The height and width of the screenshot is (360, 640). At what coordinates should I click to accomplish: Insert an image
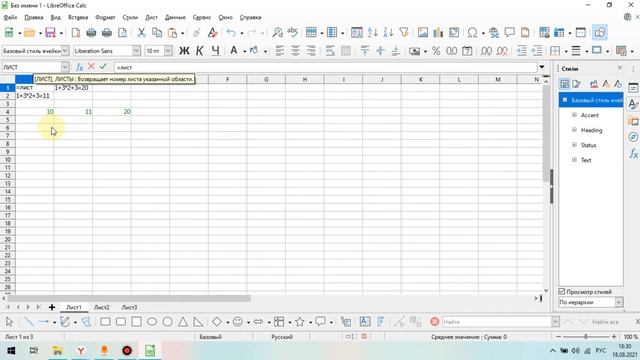[x=423, y=33]
